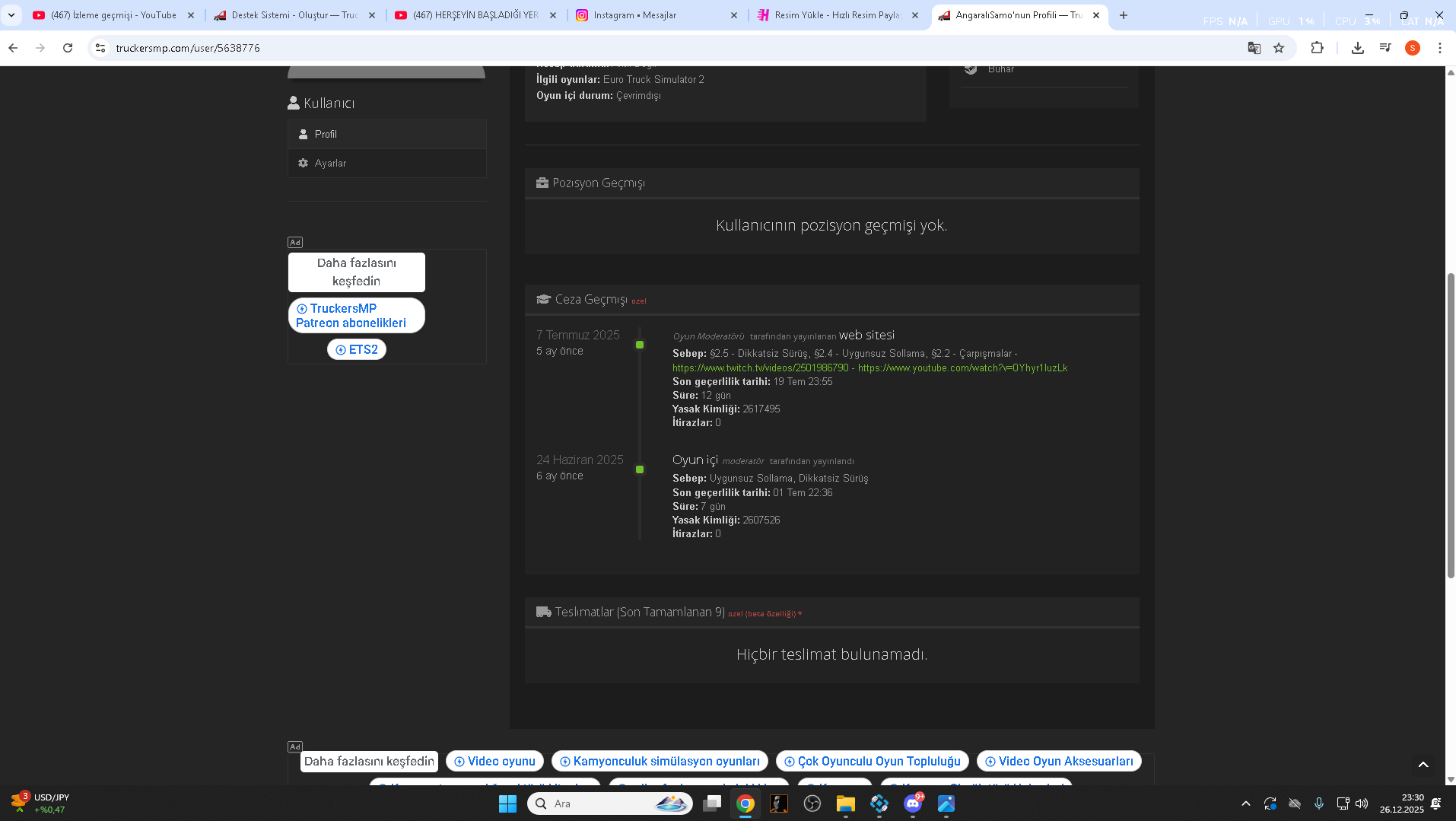Viewport: 1456px width, 821px height.
Task: Open Chrome three-dot menu
Action: coord(1440,48)
